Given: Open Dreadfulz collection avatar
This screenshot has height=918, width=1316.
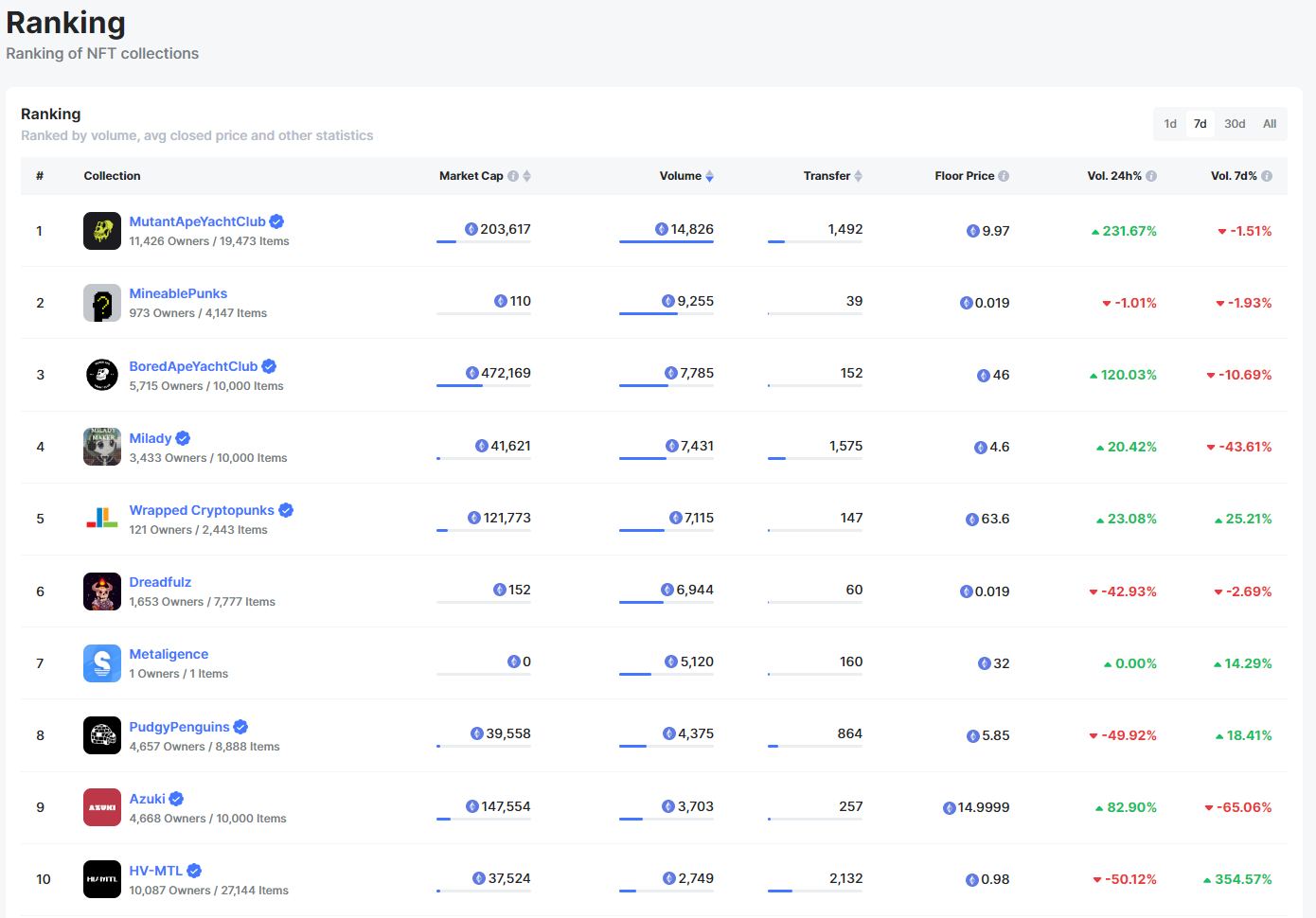Looking at the screenshot, I should [102, 591].
